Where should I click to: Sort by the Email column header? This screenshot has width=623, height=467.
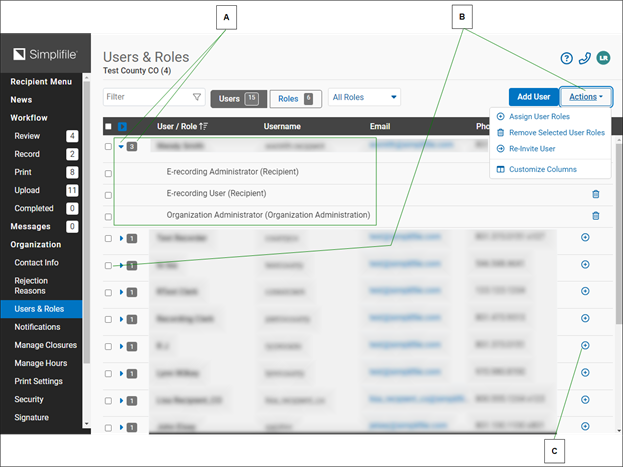[x=380, y=126]
